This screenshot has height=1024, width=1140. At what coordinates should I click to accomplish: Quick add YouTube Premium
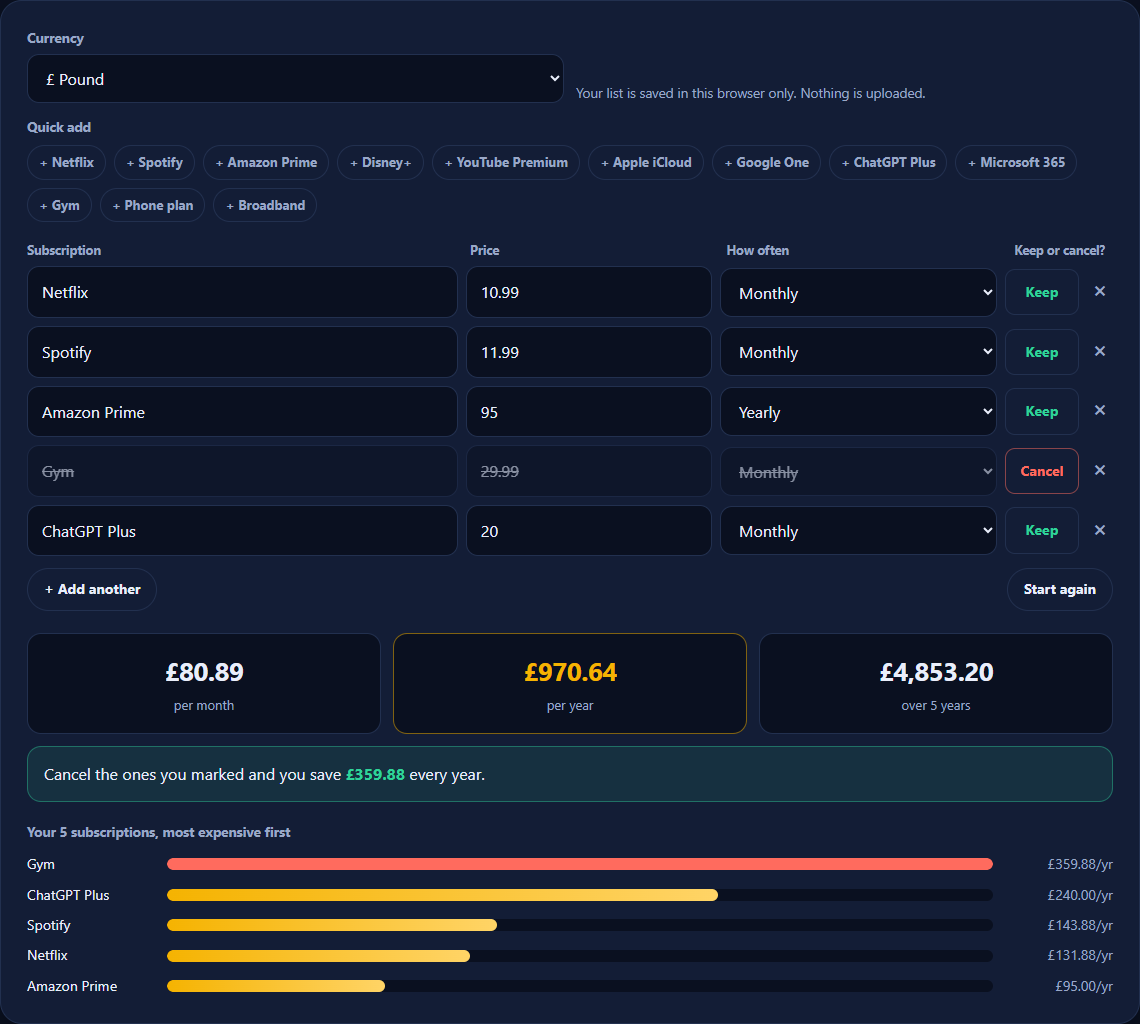click(506, 162)
